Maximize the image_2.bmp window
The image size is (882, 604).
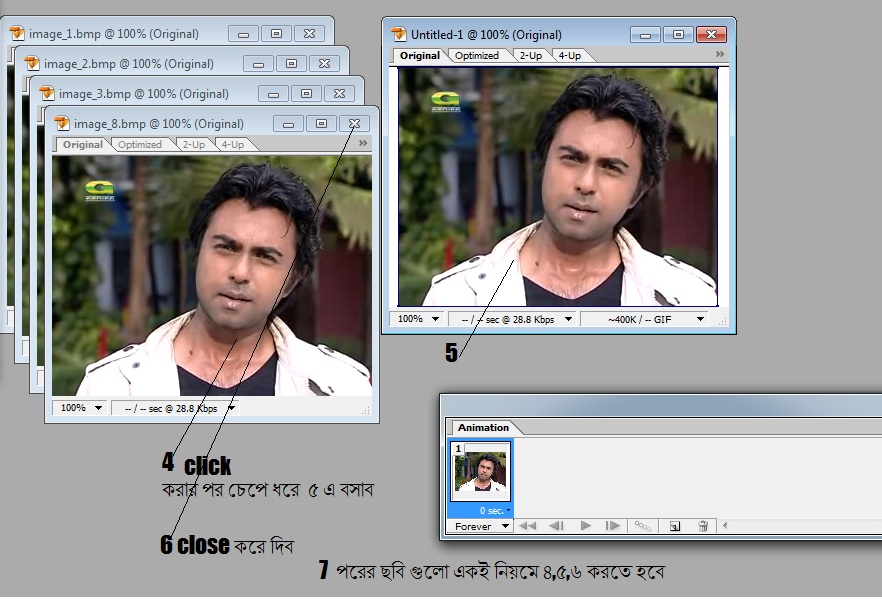pos(291,64)
